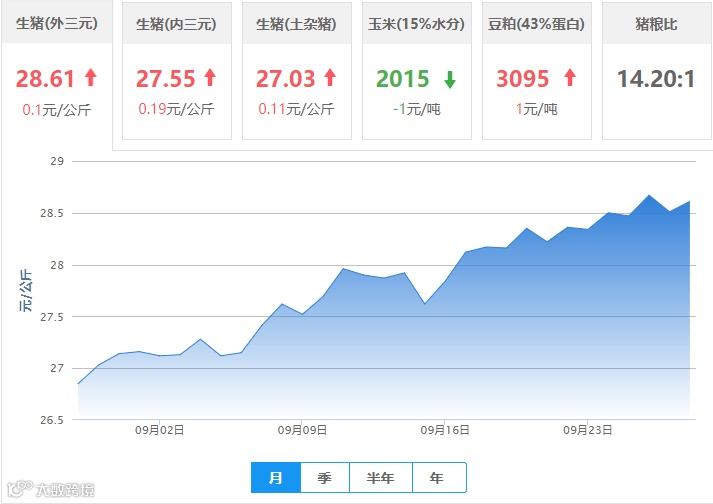Click the 0.11元/公斤 change text
713x504 pixels.
point(296,109)
